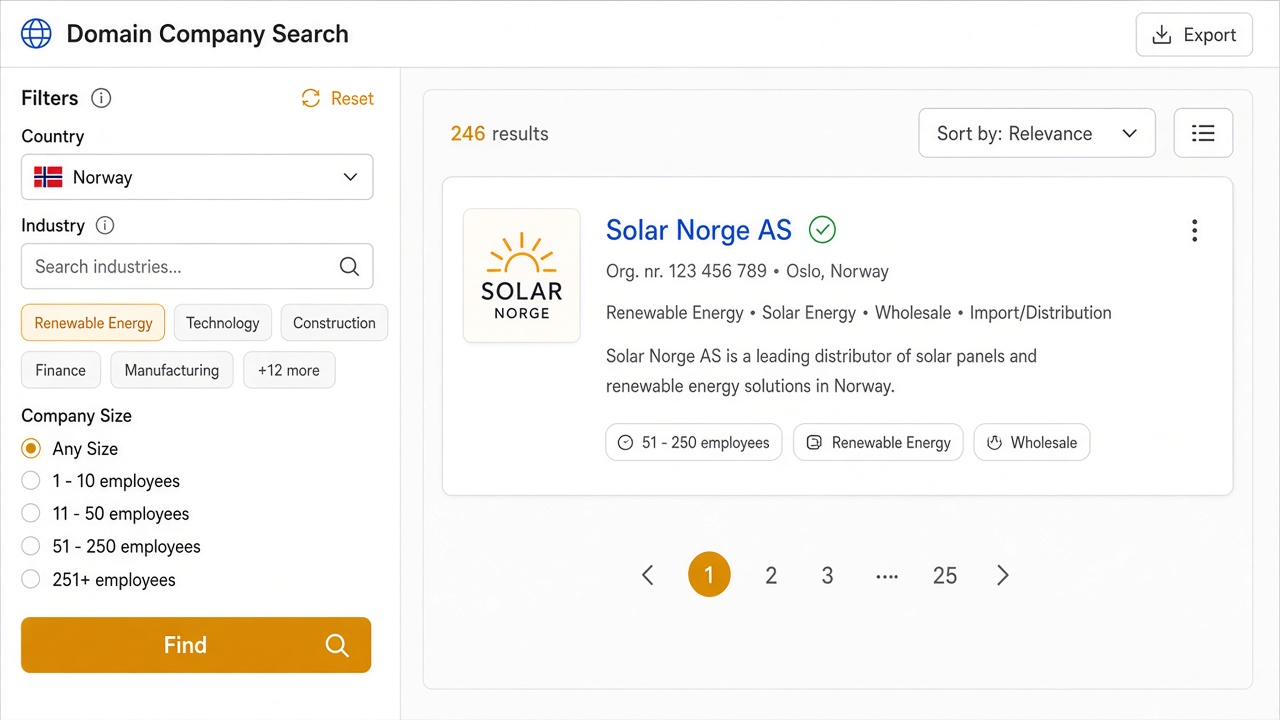The width and height of the screenshot is (1280, 720).
Task: Select Any Size radio button
Action: pos(31,449)
